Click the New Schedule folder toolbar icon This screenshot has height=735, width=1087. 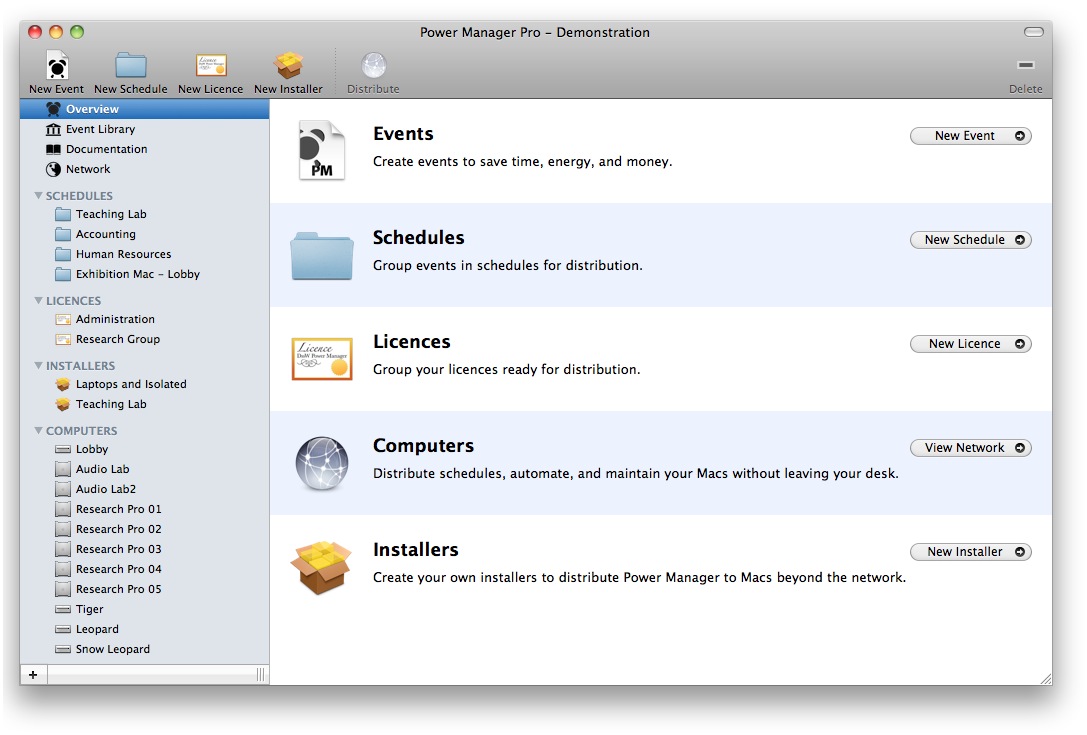pyautogui.click(x=131, y=66)
